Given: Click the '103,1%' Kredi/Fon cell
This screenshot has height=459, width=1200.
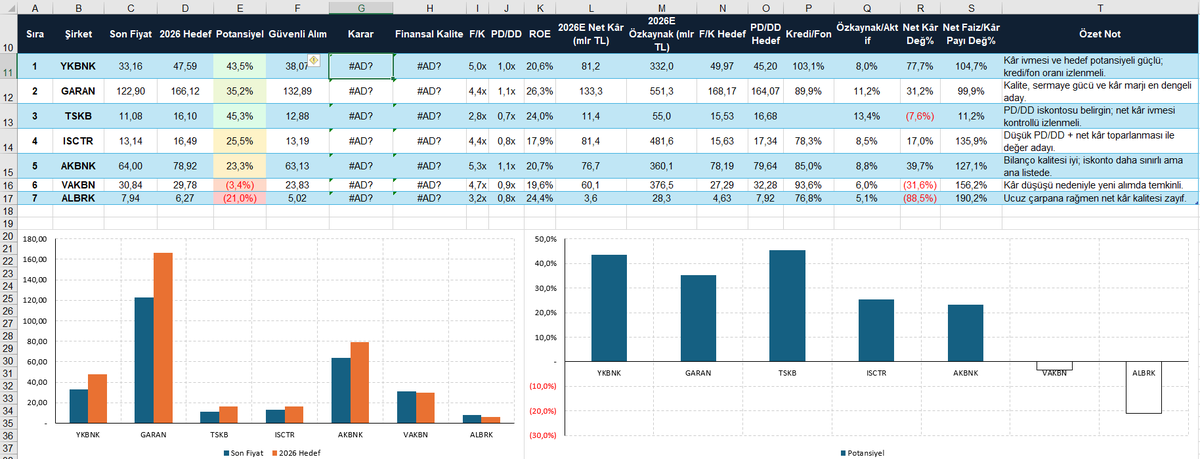Looking at the screenshot, I should pos(808,67).
